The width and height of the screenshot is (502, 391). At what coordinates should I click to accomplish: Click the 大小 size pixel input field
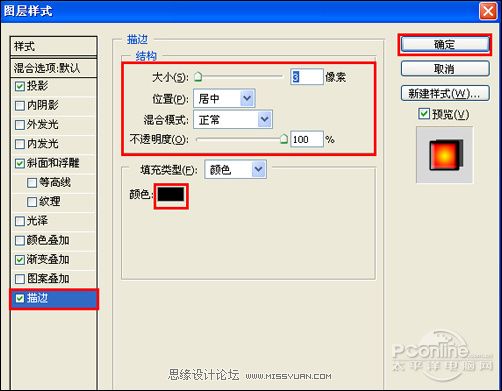(307, 77)
